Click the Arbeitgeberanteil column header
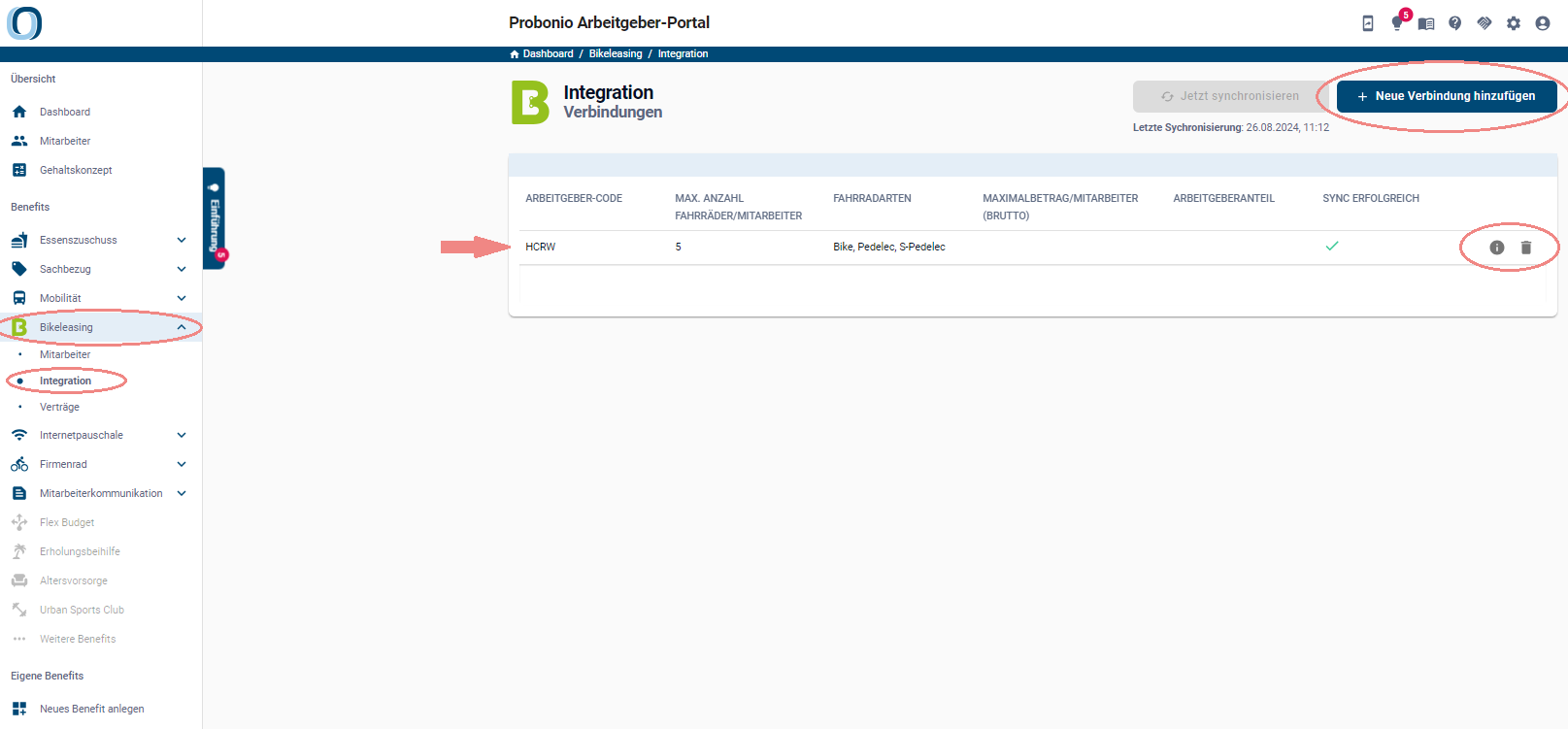This screenshot has height=729, width=1568. click(1223, 198)
